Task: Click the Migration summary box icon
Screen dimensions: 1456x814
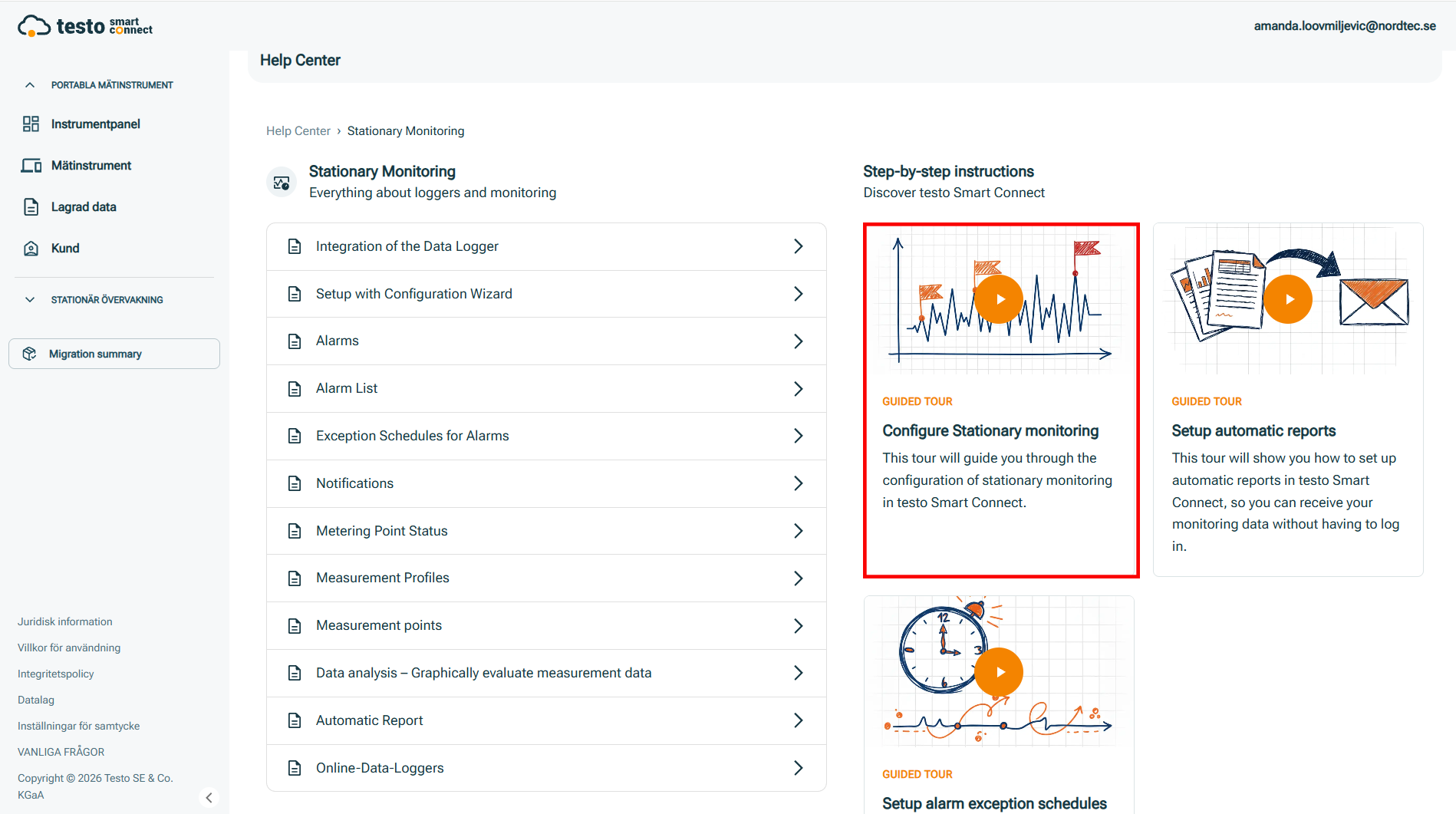Action: [x=29, y=354]
